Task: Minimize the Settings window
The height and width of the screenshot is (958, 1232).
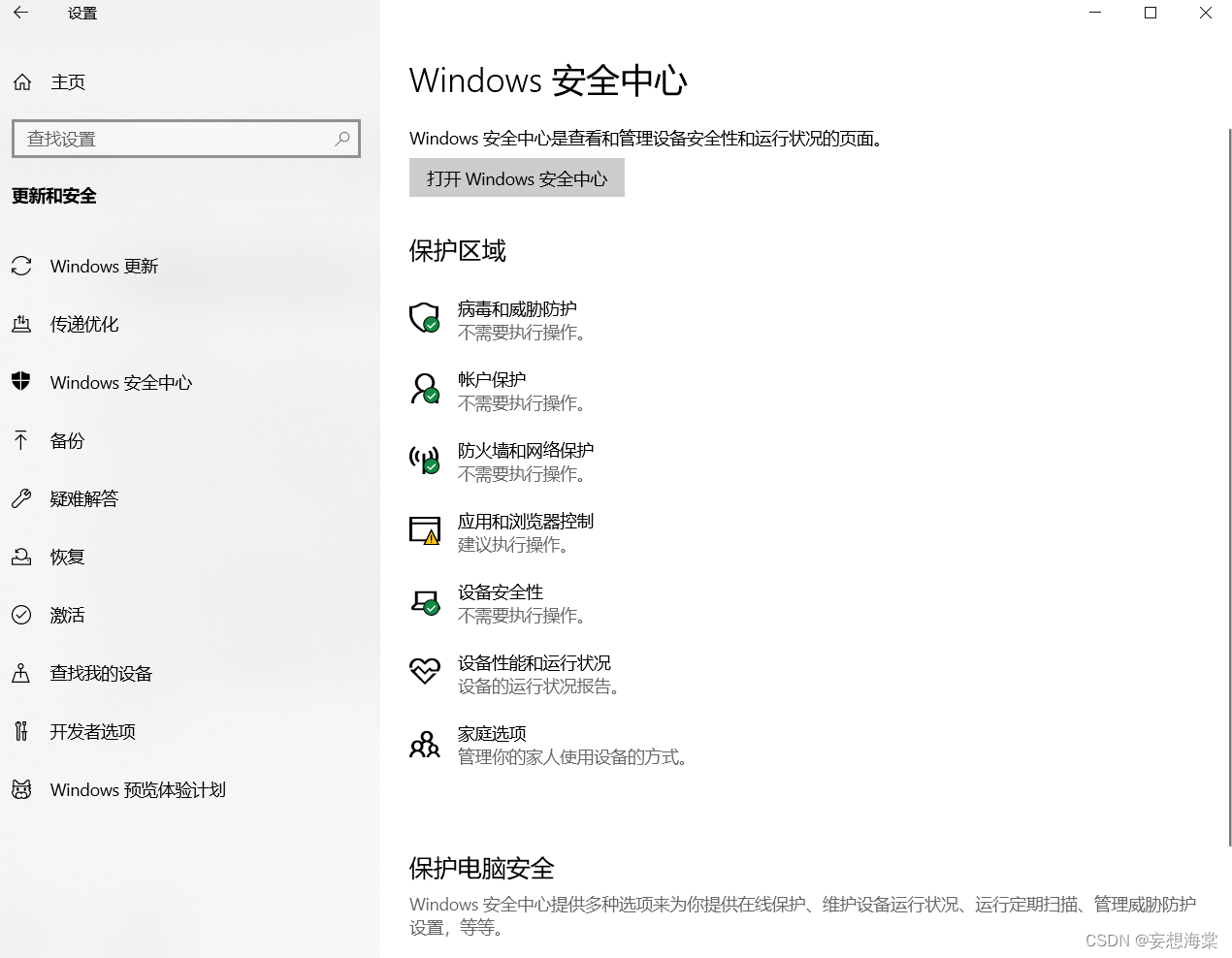Action: click(x=1095, y=13)
